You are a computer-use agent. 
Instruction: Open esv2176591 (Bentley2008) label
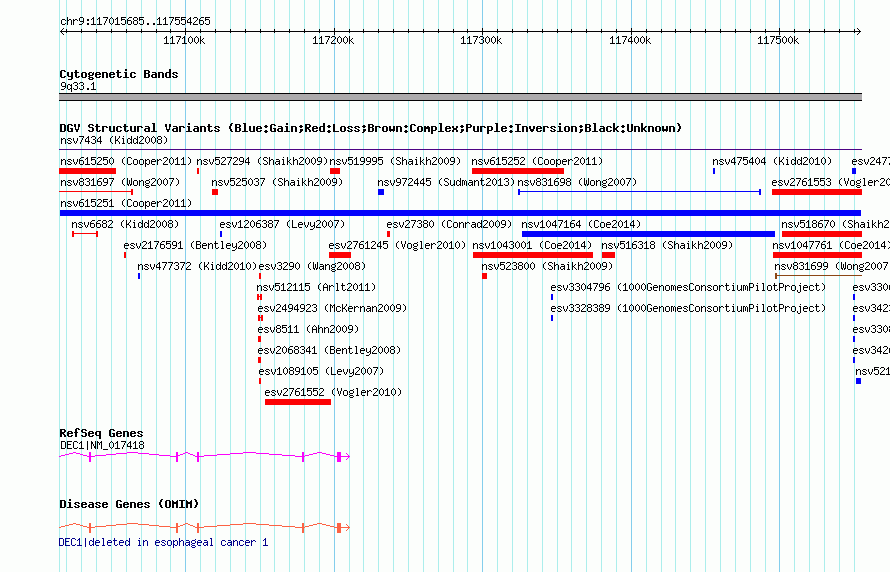pos(195,245)
